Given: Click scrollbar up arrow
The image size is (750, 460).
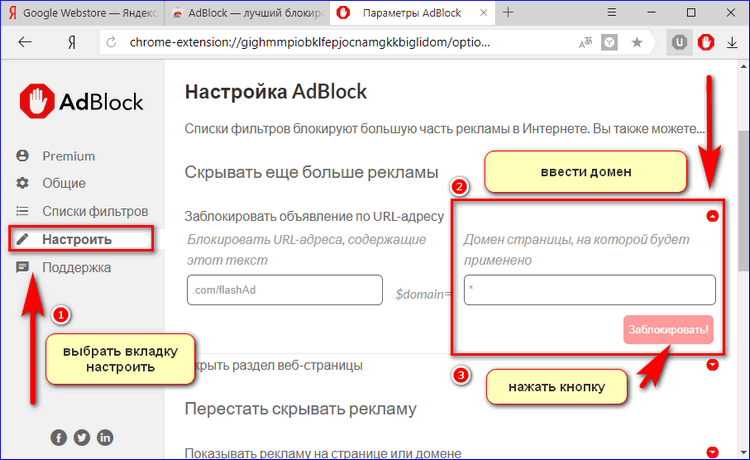Looking at the screenshot, I should [744, 67].
